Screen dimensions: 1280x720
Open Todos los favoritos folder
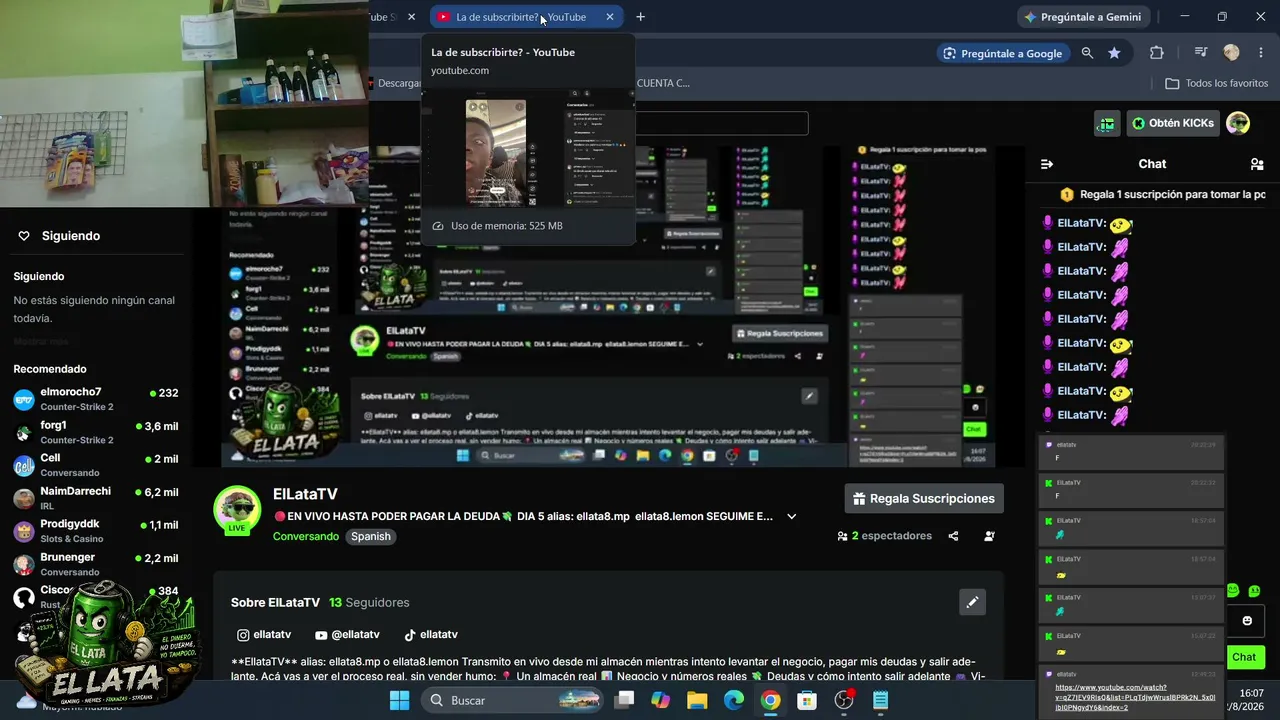click(1216, 83)
